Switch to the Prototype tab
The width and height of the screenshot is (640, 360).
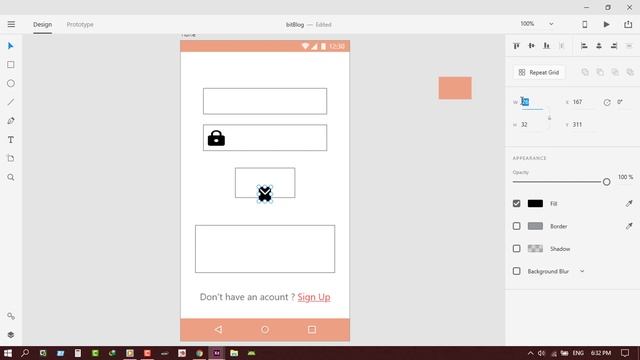(80, 24)
